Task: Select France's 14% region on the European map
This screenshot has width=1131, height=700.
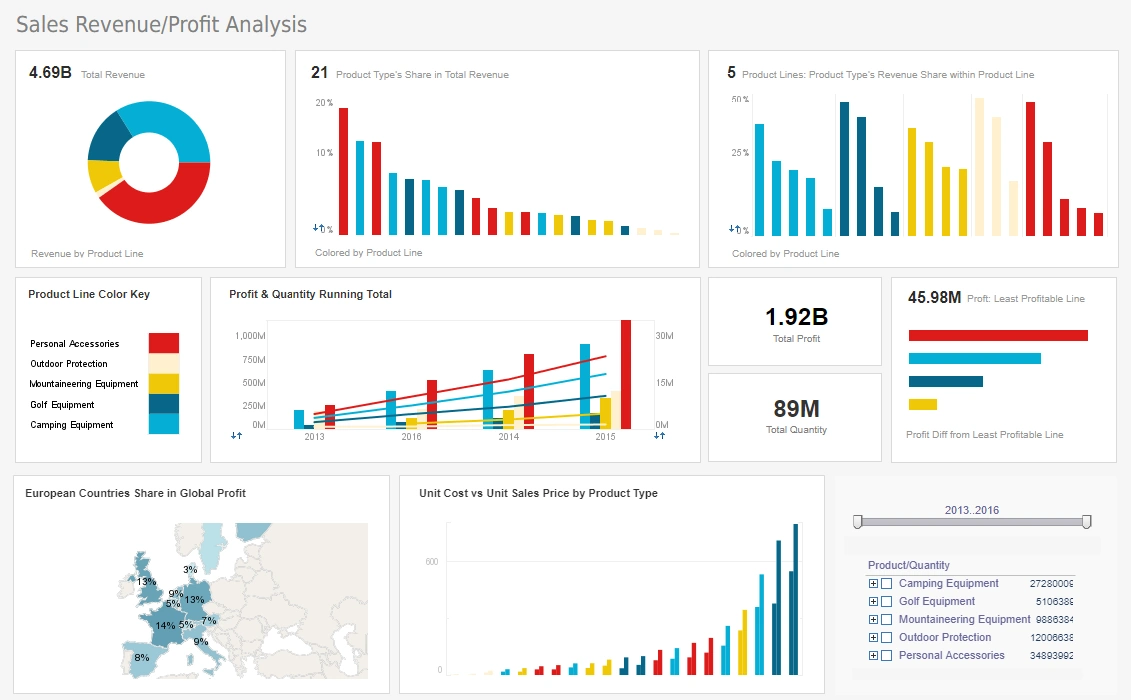Action: point(167,624)
